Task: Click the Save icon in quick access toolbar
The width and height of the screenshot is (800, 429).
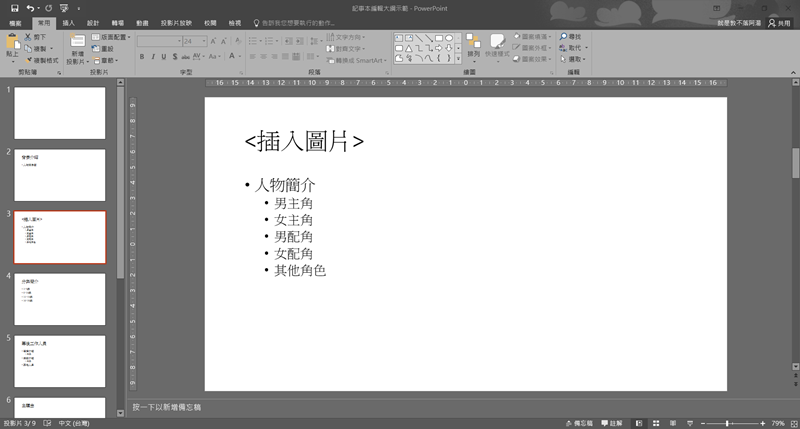Action: pos(15,8)
